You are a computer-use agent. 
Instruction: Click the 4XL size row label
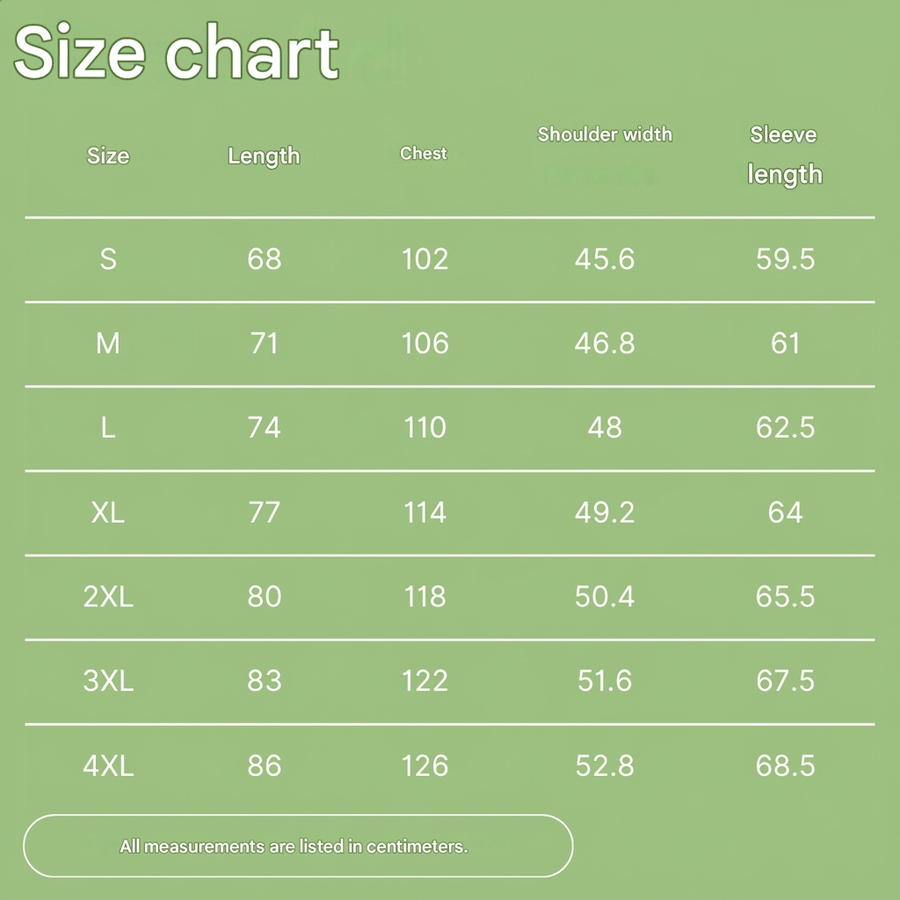pos(108,765)
